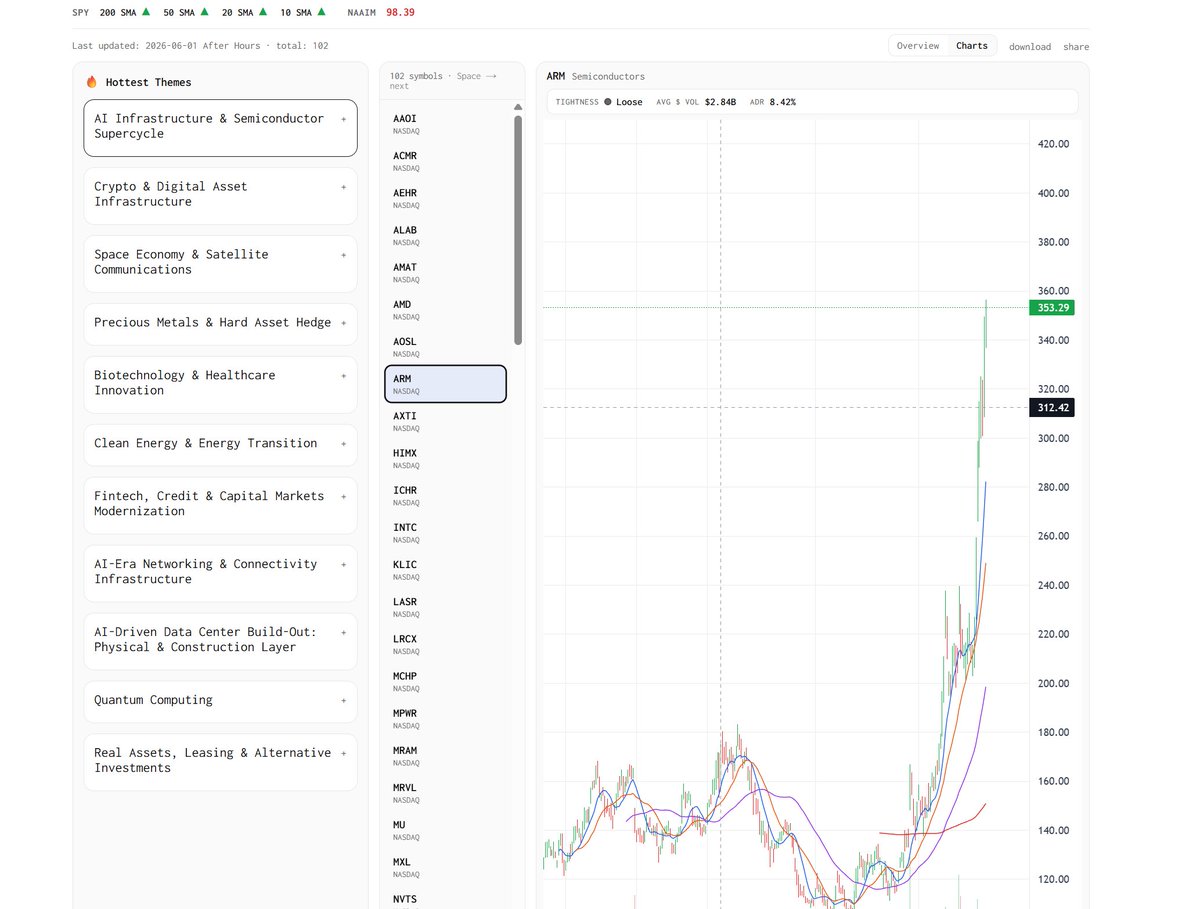Click the SPY label in top bar
Viewport: 1200px width, 909px height.
click(x=81, y=12)
